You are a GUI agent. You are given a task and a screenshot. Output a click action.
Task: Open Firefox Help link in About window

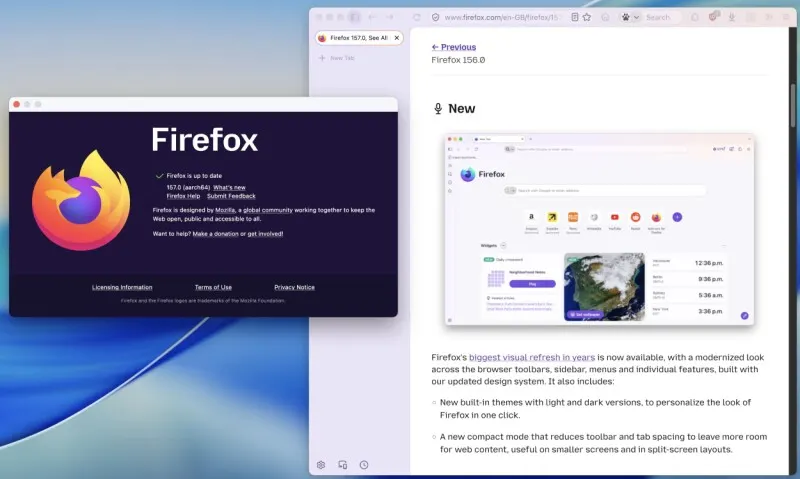coord(183,196)
